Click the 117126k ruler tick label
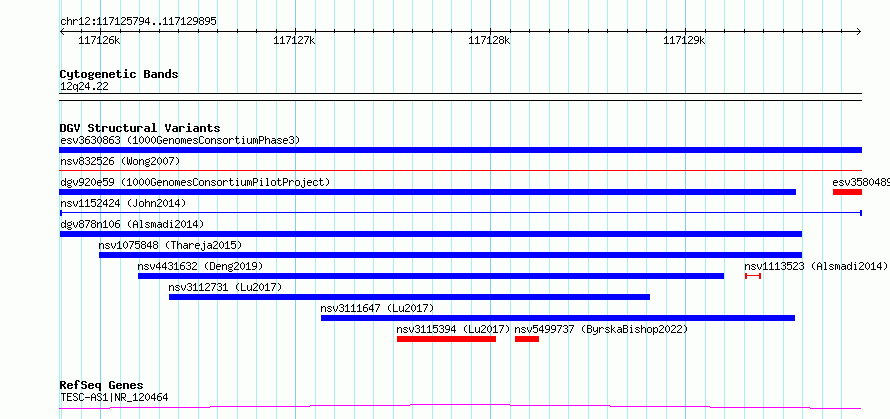Image resolution: width=890 pixels, height=419 pixels. (x=99, y=40)
